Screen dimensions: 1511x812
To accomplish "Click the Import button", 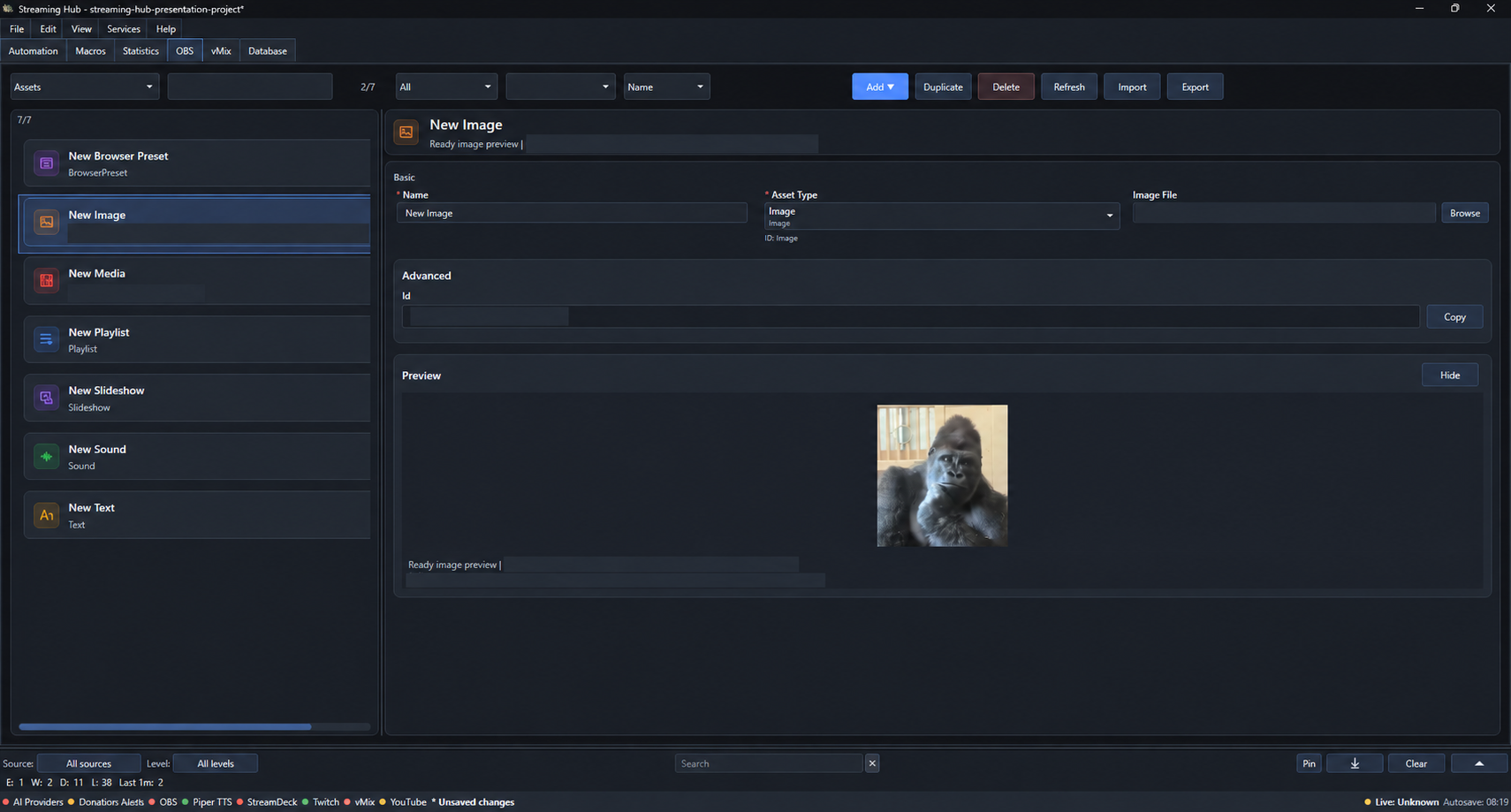I will [x=1132, y=87].
